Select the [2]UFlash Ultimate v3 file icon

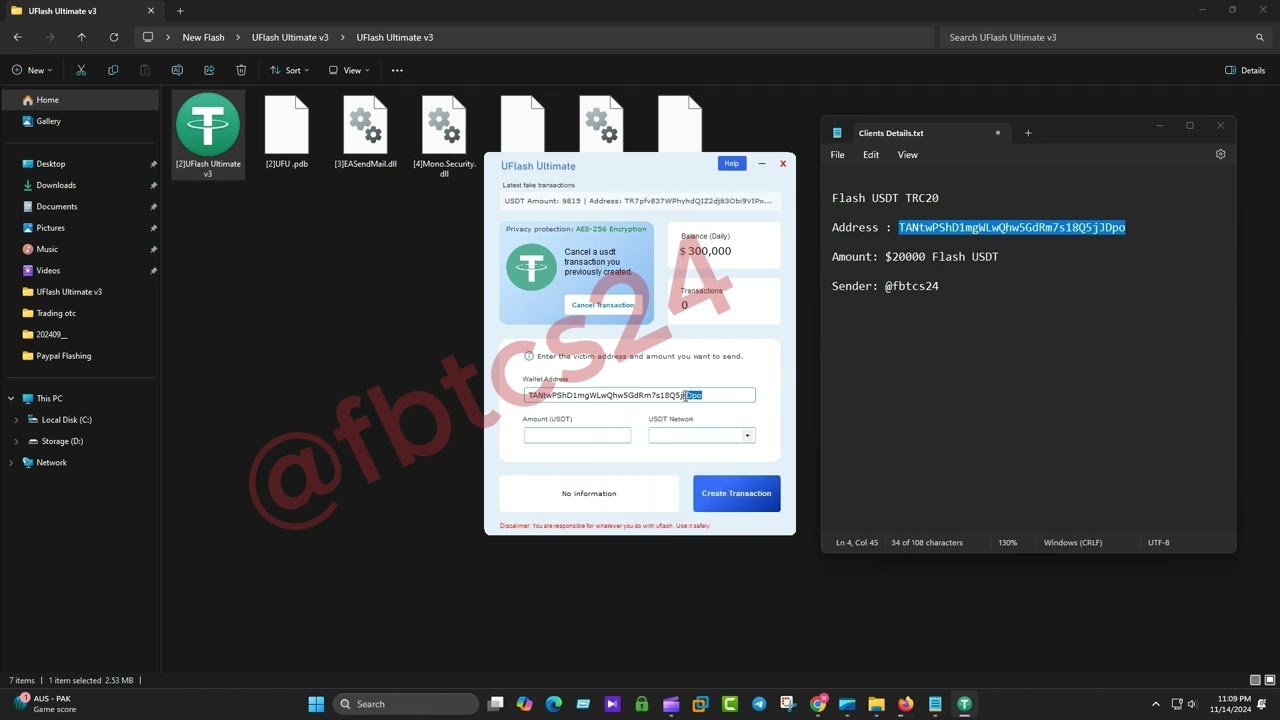click(208, 136)
